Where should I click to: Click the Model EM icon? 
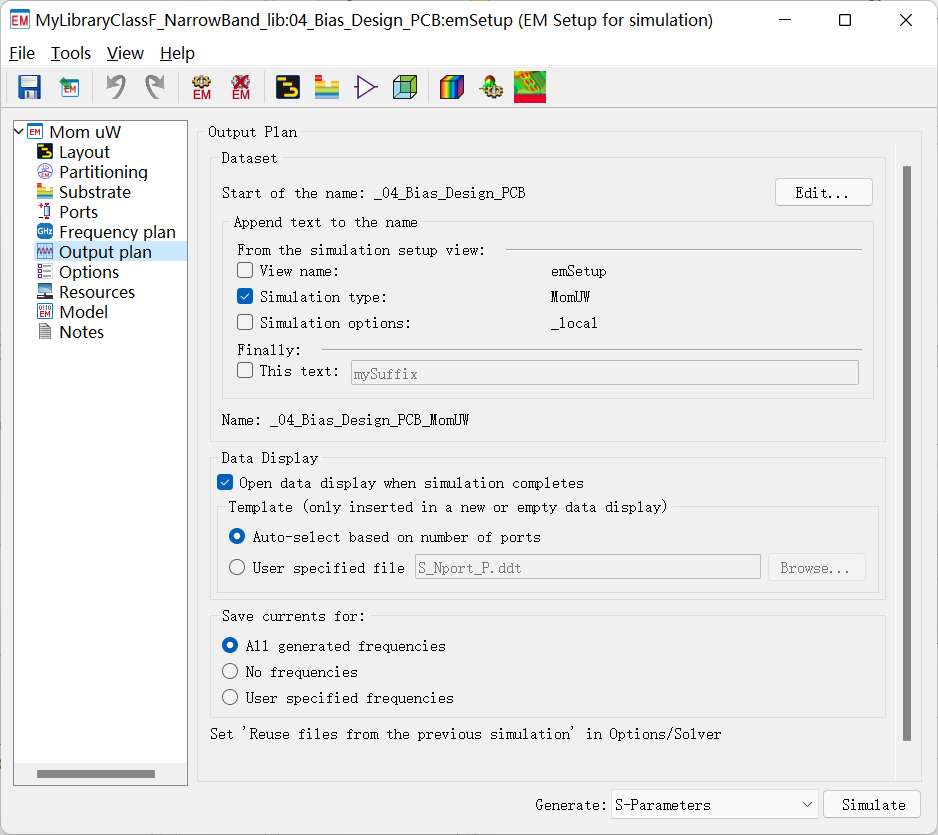click(45, 312)
